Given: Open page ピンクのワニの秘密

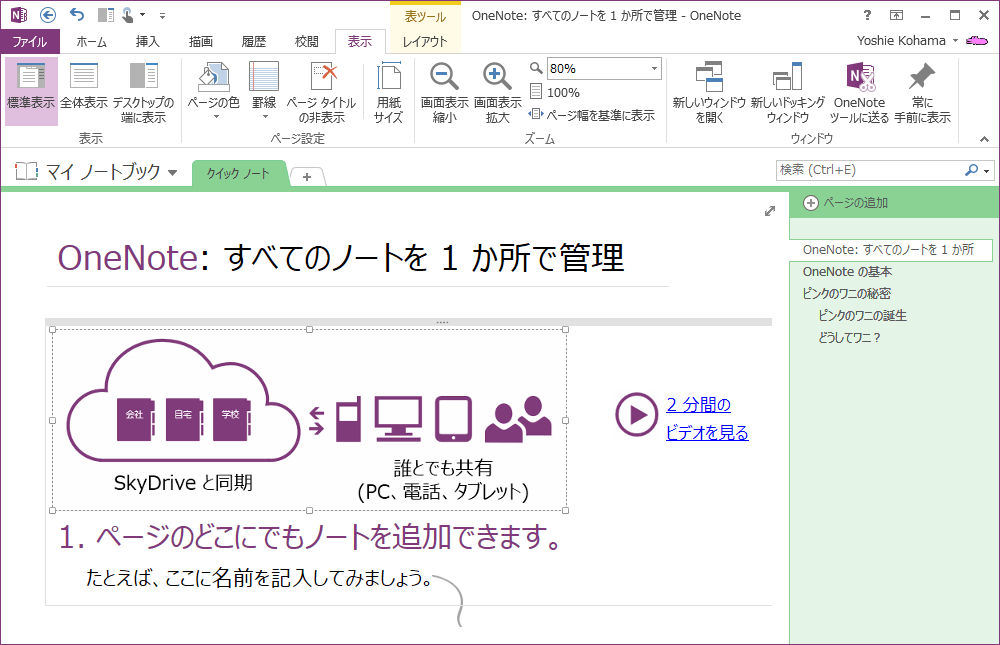Looking at the screenshot, I should point(846,293).
